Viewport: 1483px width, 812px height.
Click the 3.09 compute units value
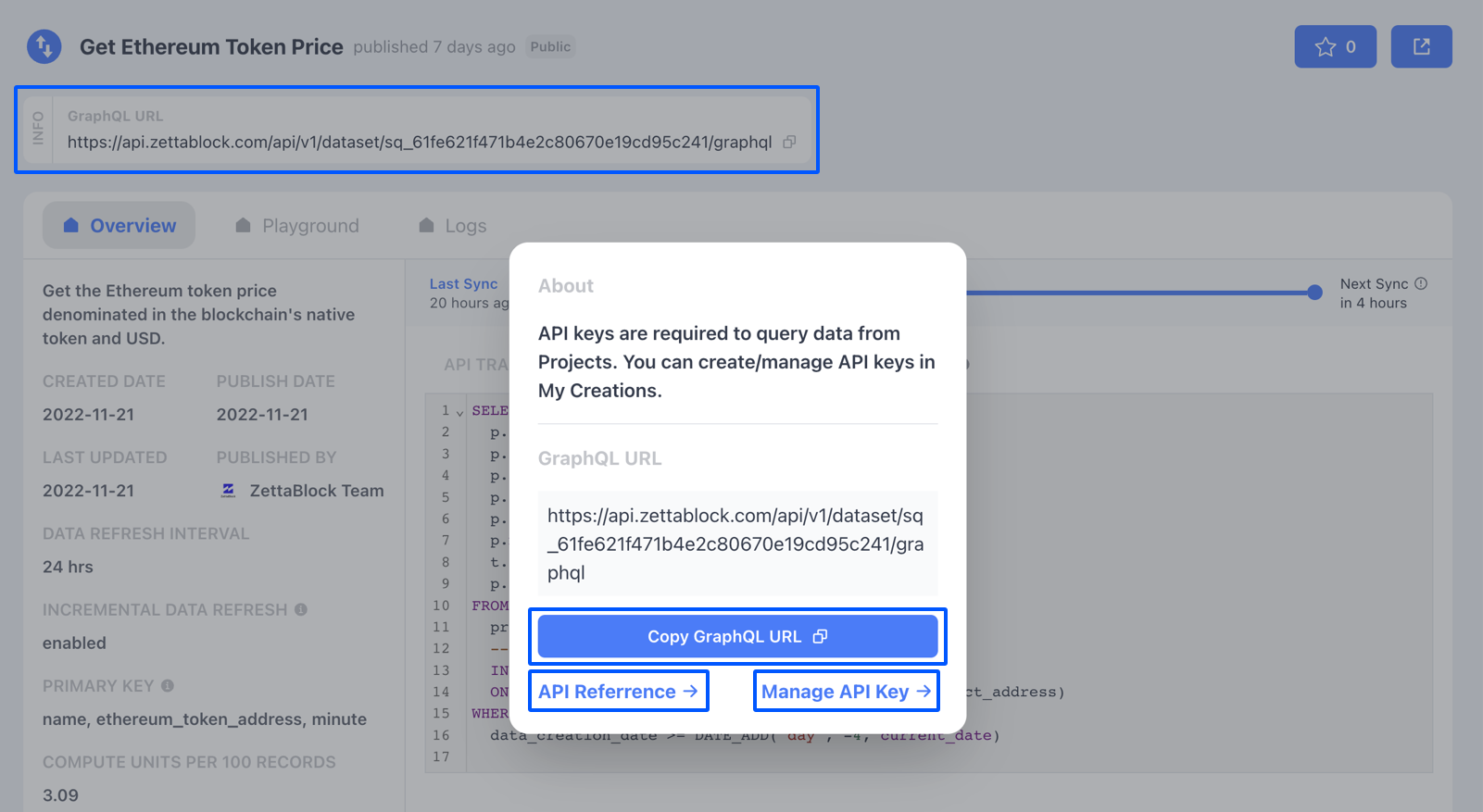point(60,795)
